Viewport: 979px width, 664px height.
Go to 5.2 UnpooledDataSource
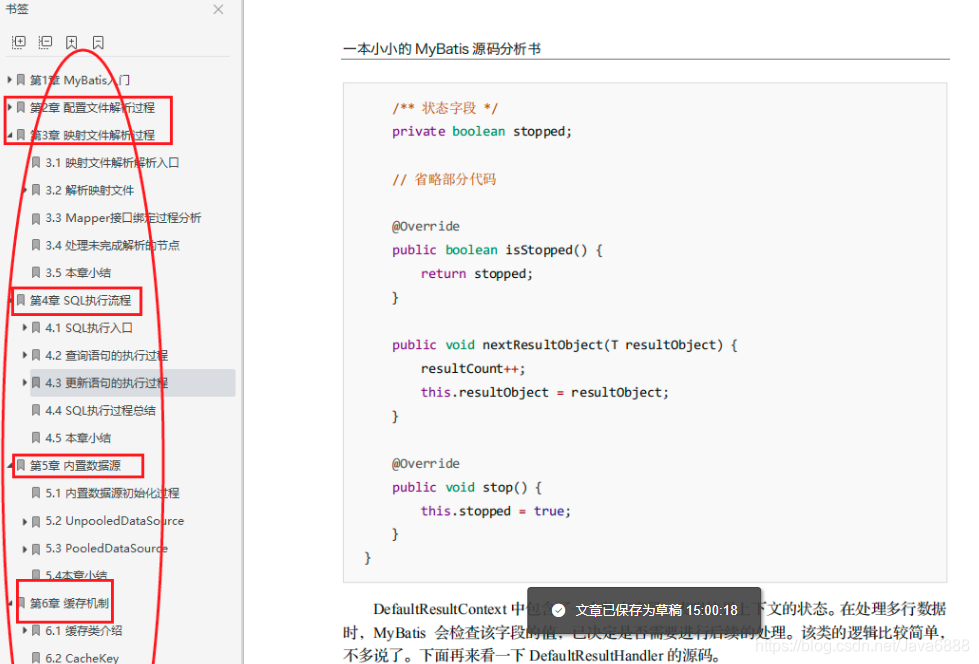point(115,520)
